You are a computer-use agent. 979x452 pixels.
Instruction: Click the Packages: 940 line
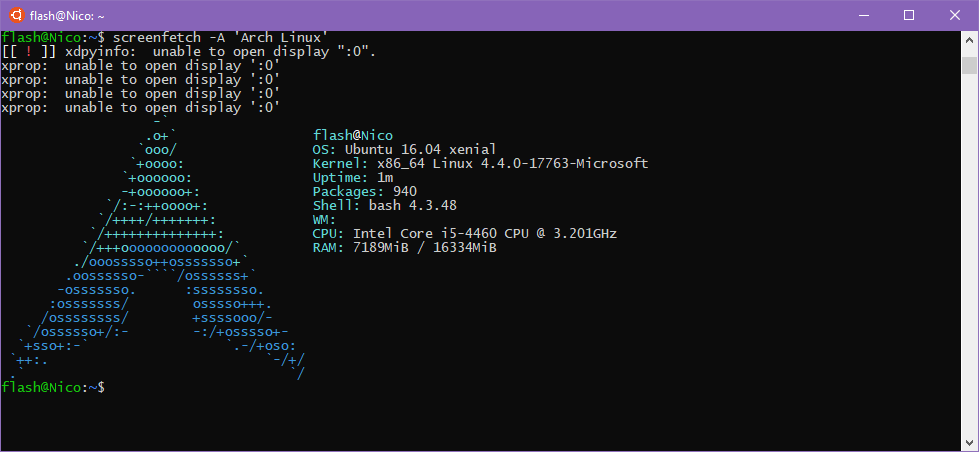click(365, 192)
